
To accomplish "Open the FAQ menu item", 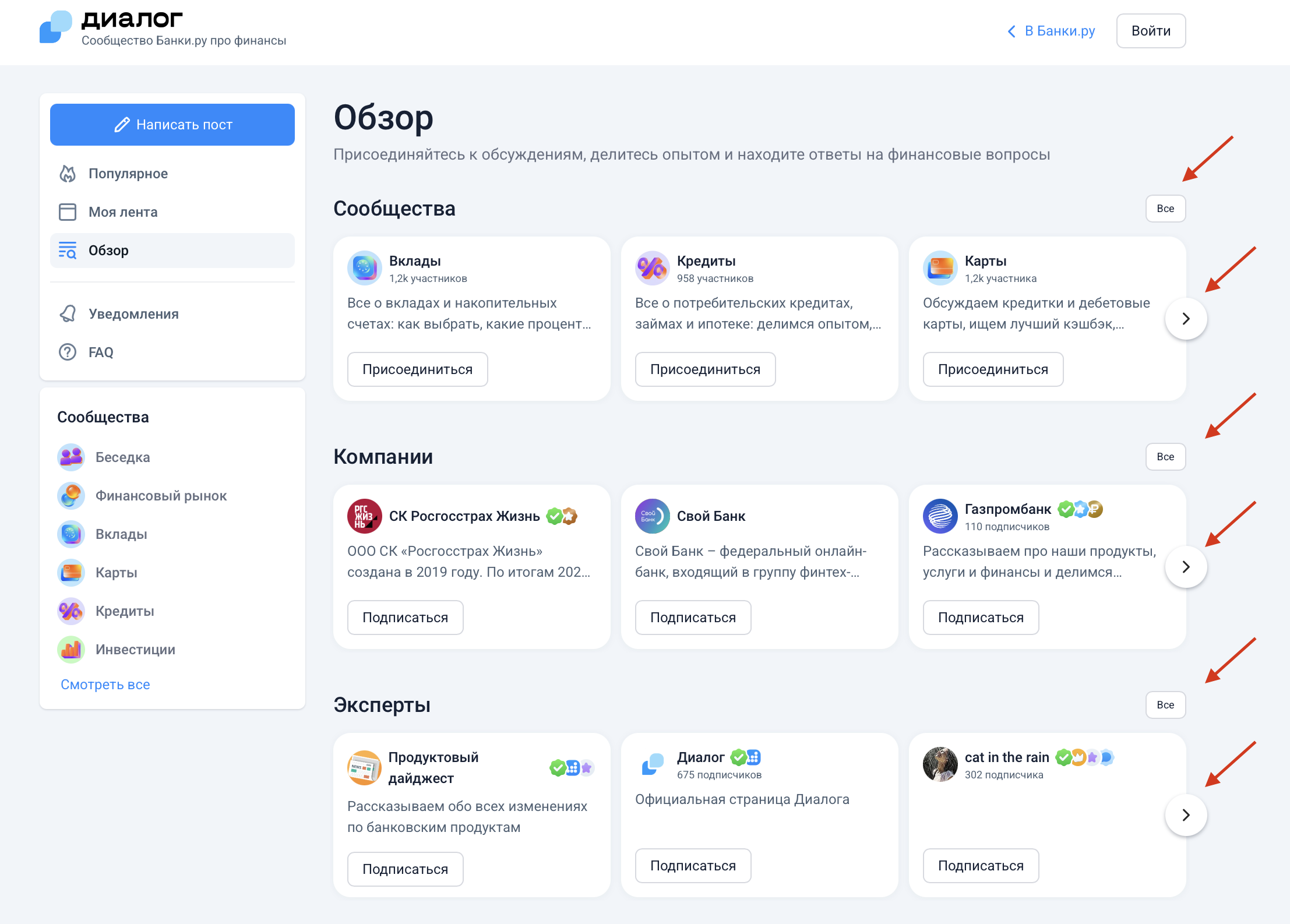I will tap(172, 352).
